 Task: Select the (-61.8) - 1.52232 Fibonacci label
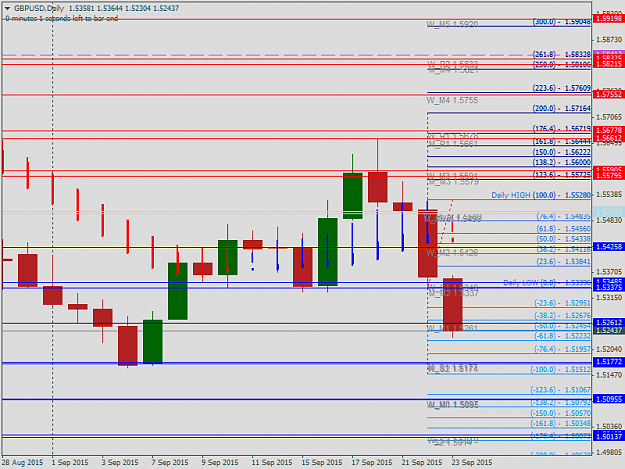coord(562,336)
